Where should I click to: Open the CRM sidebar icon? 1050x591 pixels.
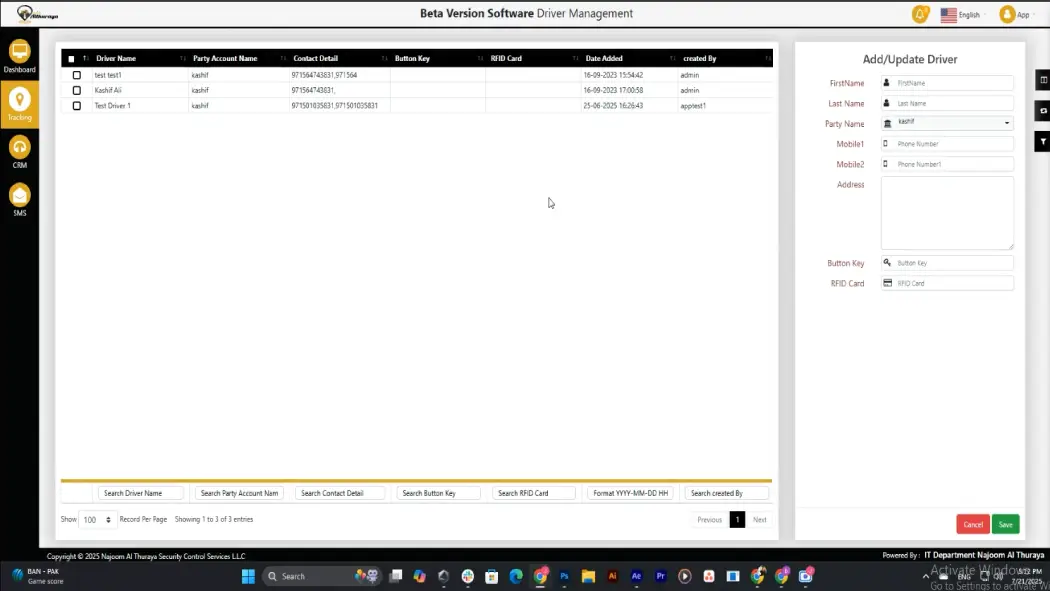(19, 152)
